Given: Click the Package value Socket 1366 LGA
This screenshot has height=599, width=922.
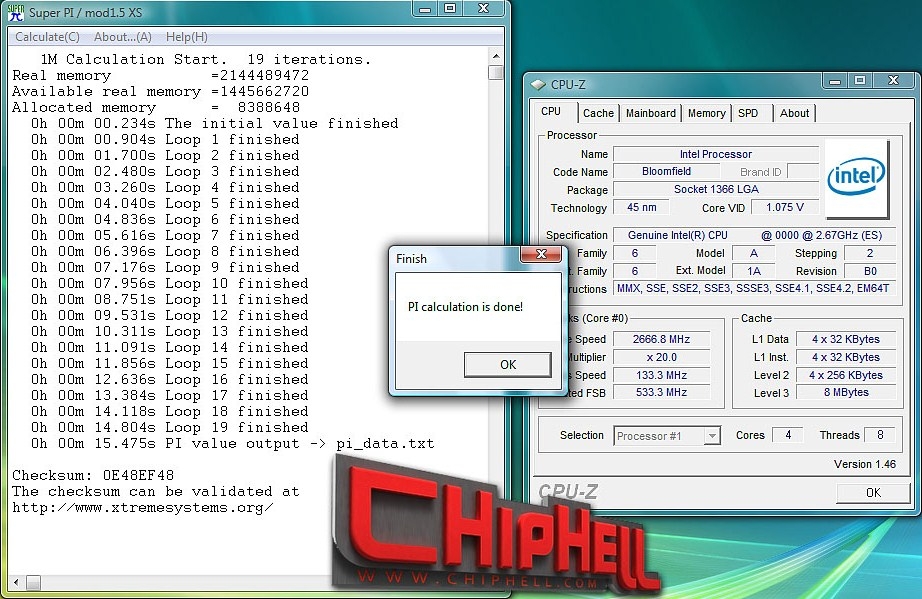Looking at the screenshot, I should pyautogui.click(x=716, y=189).
